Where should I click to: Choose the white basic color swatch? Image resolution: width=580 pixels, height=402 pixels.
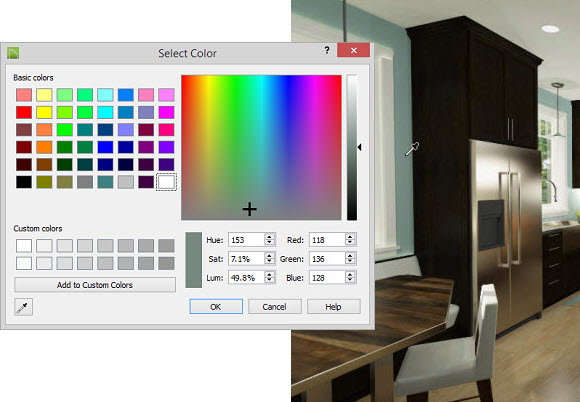point(166,182)
